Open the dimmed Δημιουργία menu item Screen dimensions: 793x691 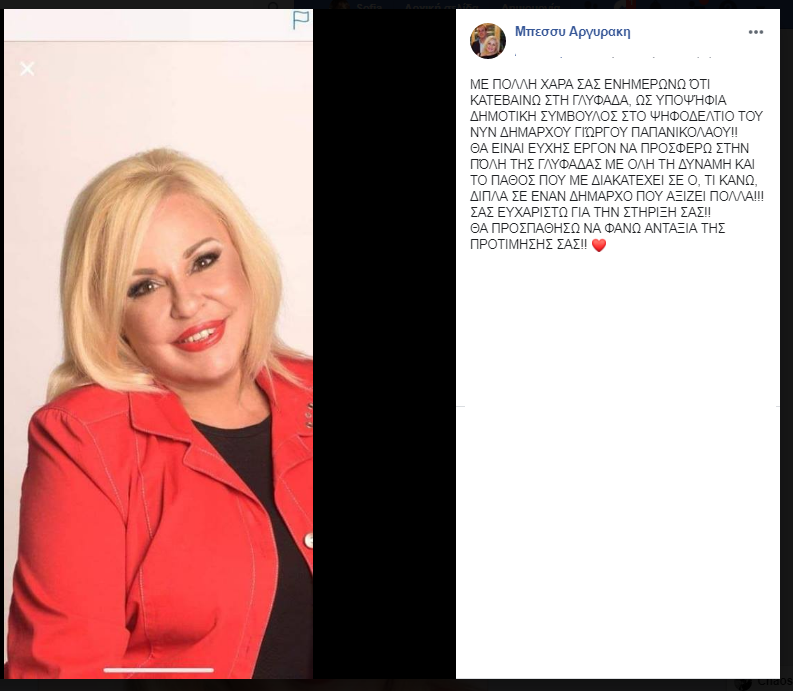(x=530, y=6)
